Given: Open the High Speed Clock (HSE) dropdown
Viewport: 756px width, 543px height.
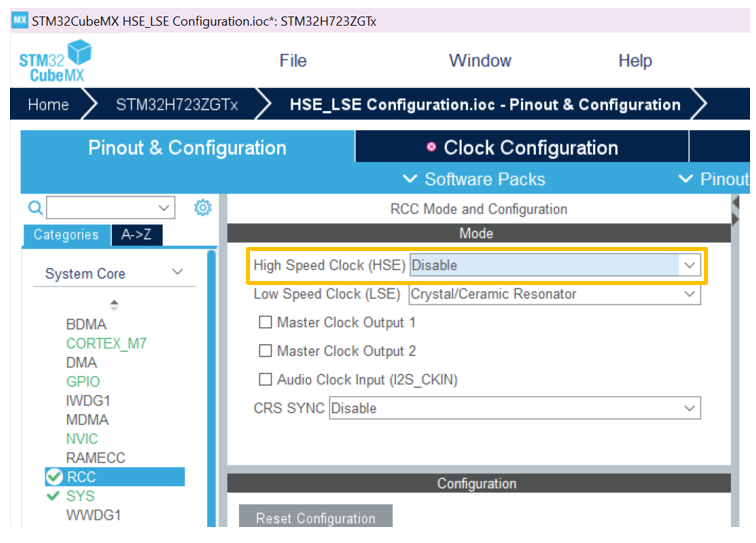Looking at the screenshot, I should tap(555, 265).
